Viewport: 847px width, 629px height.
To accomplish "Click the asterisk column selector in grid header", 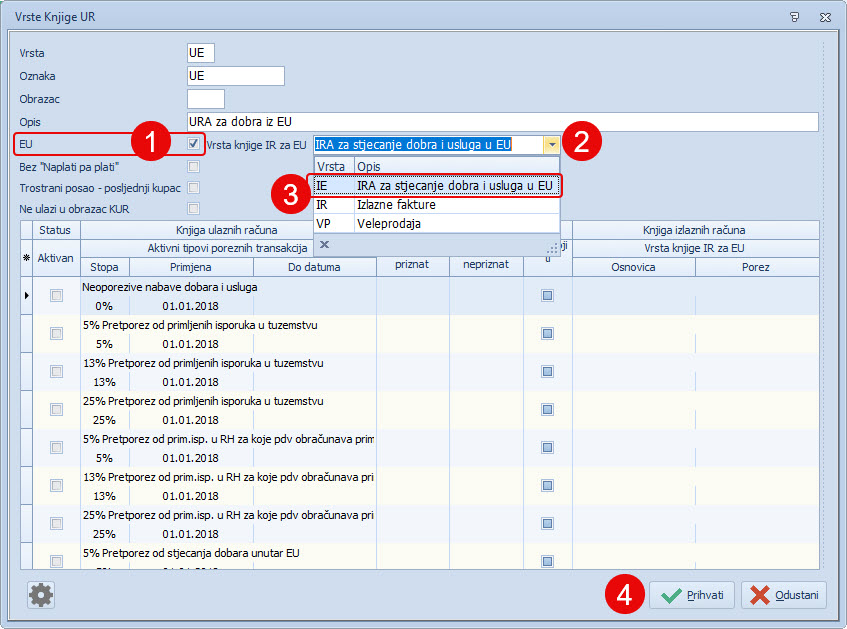I will 25,258.
